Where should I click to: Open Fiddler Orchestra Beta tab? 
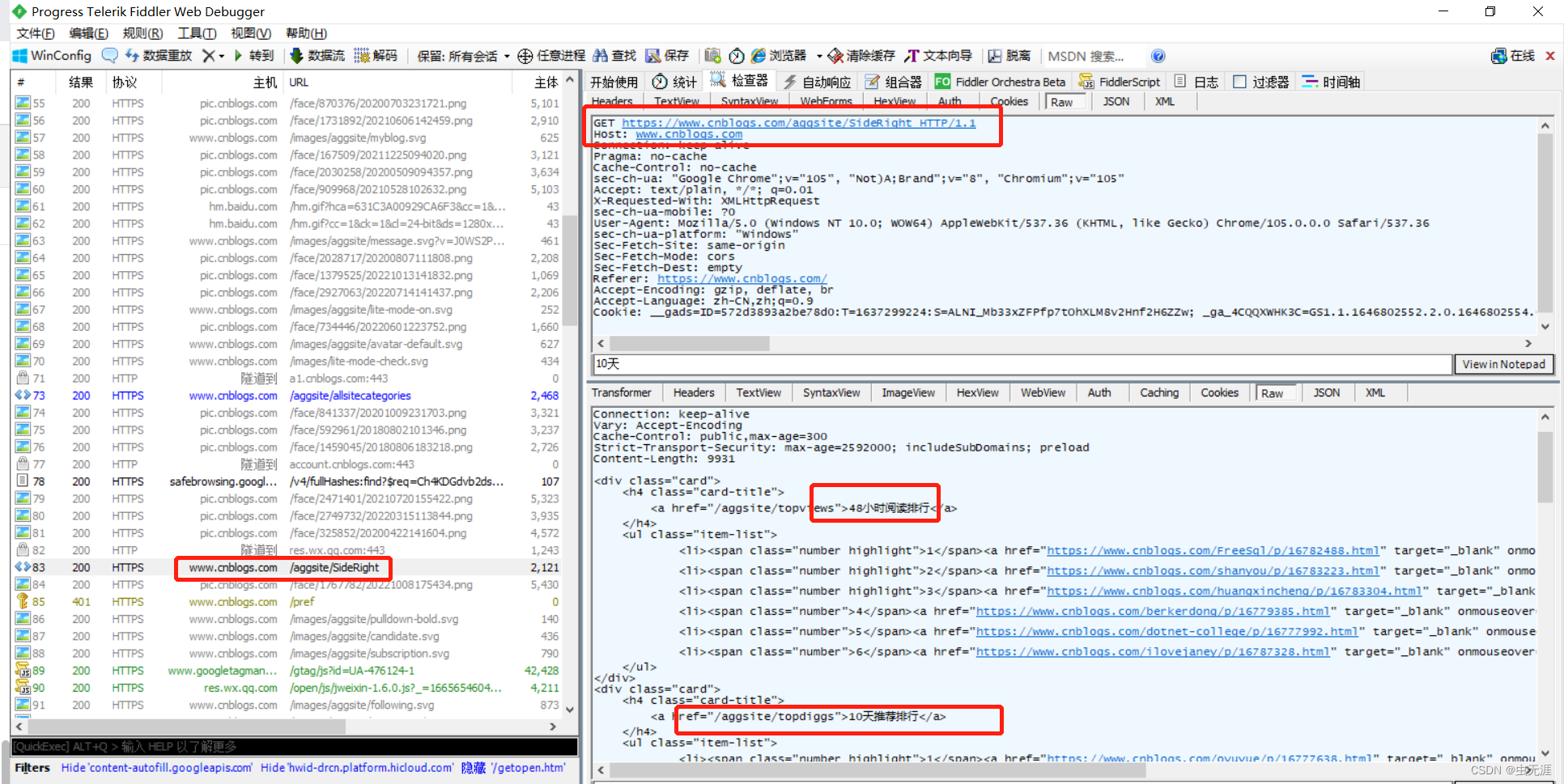[1001, 82]
